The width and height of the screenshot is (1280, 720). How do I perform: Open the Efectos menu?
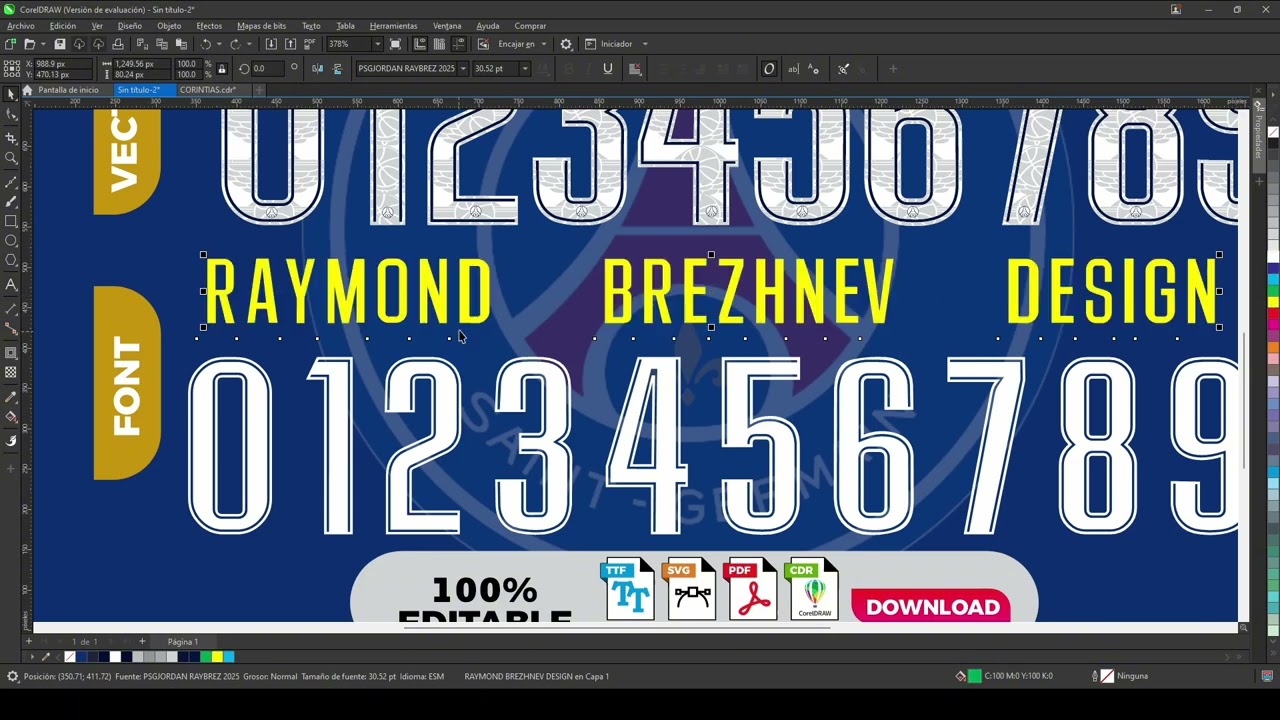(x=209, y=26)
